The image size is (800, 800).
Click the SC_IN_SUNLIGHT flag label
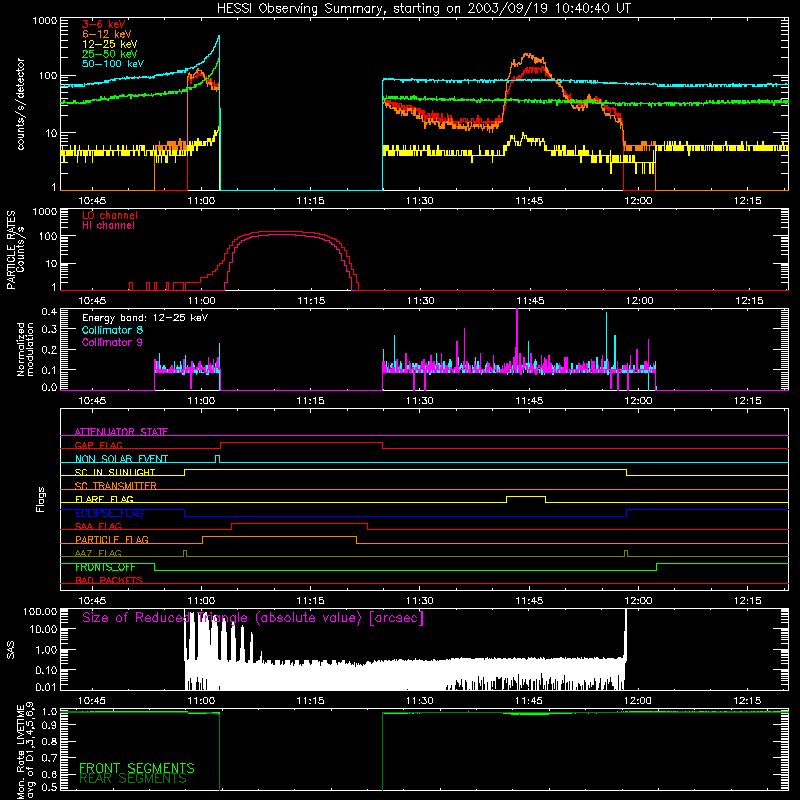point(115,472)
